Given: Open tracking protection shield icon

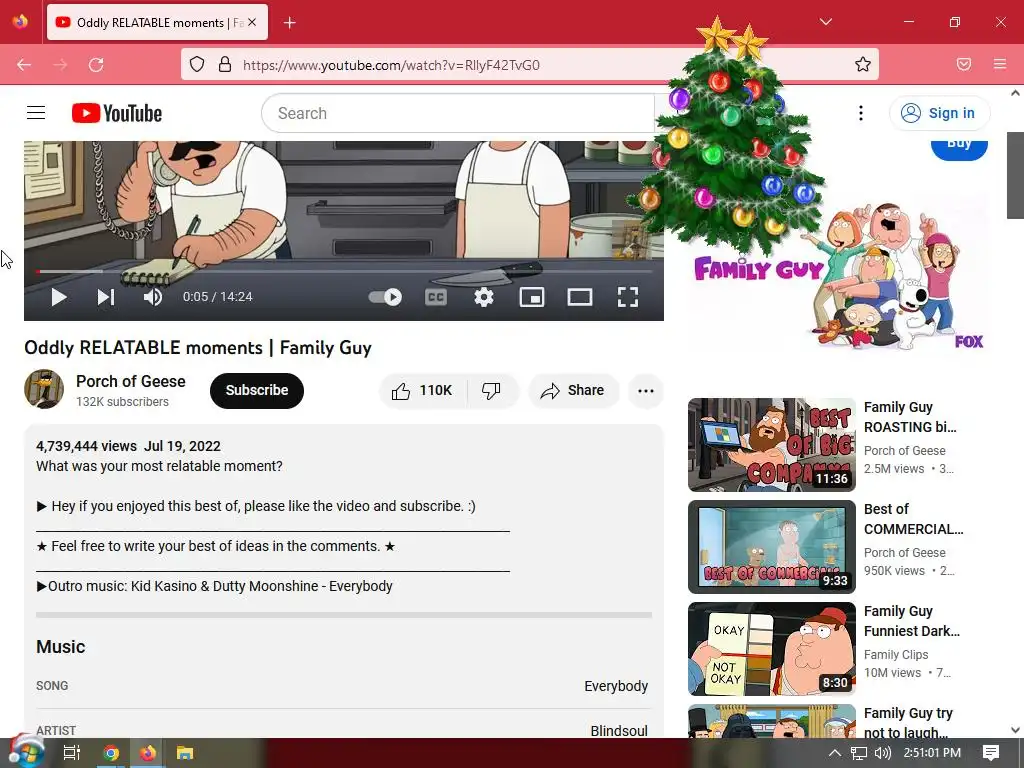Looking at the screenshot, I should 197,65.
